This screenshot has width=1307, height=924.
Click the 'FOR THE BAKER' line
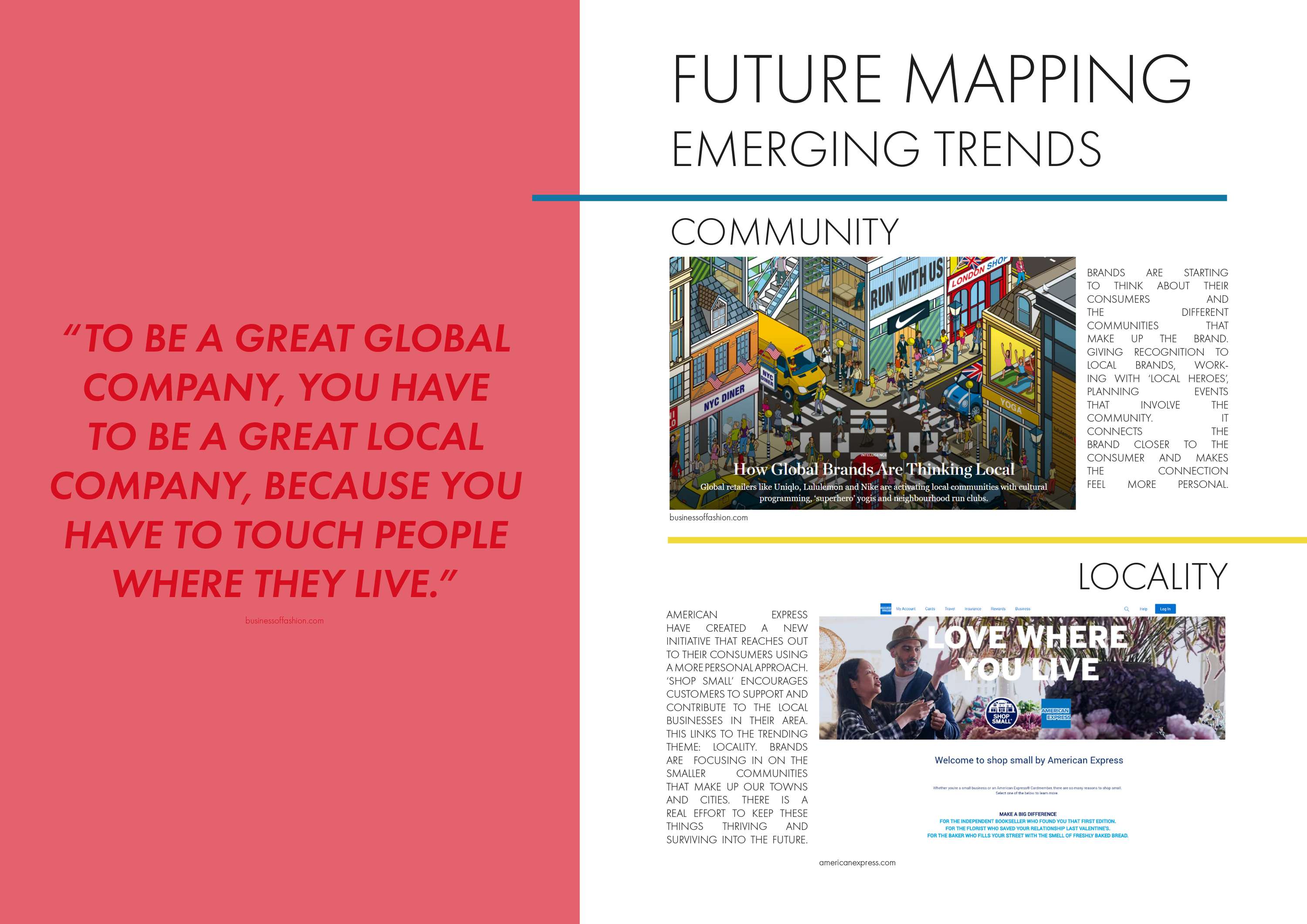point(1027,836)
